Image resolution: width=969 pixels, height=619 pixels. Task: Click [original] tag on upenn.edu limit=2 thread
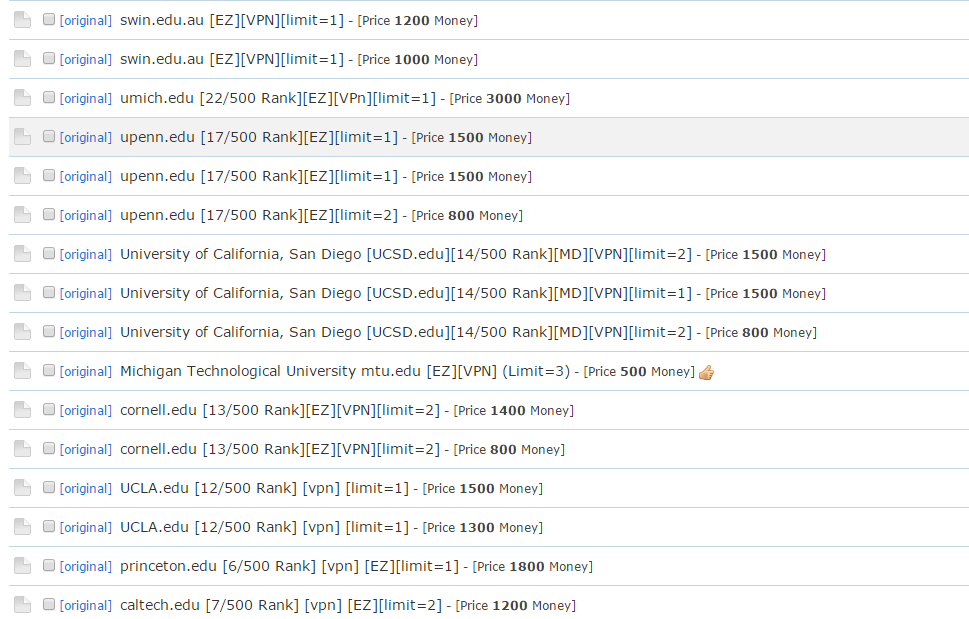pos(85,215)
